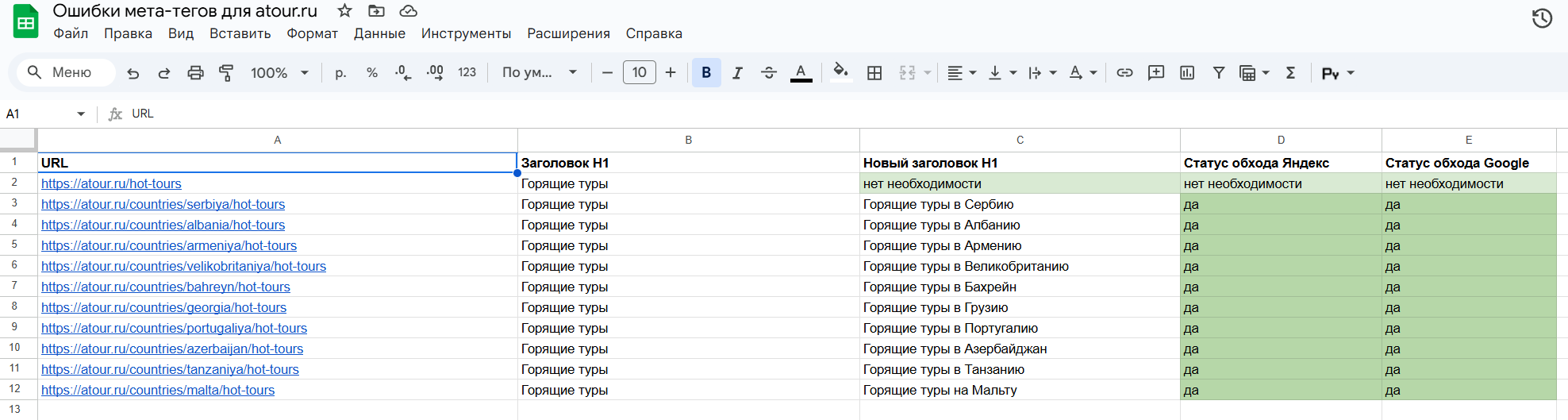
Task: Star the document with the star icon
Action: click(x=344, y=10)
